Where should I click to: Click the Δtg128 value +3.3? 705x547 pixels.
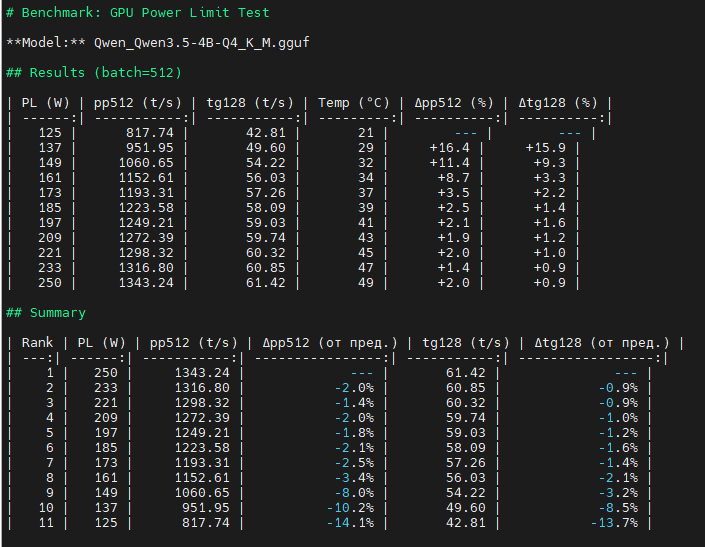pyautogui.click(x=550, y=178)
